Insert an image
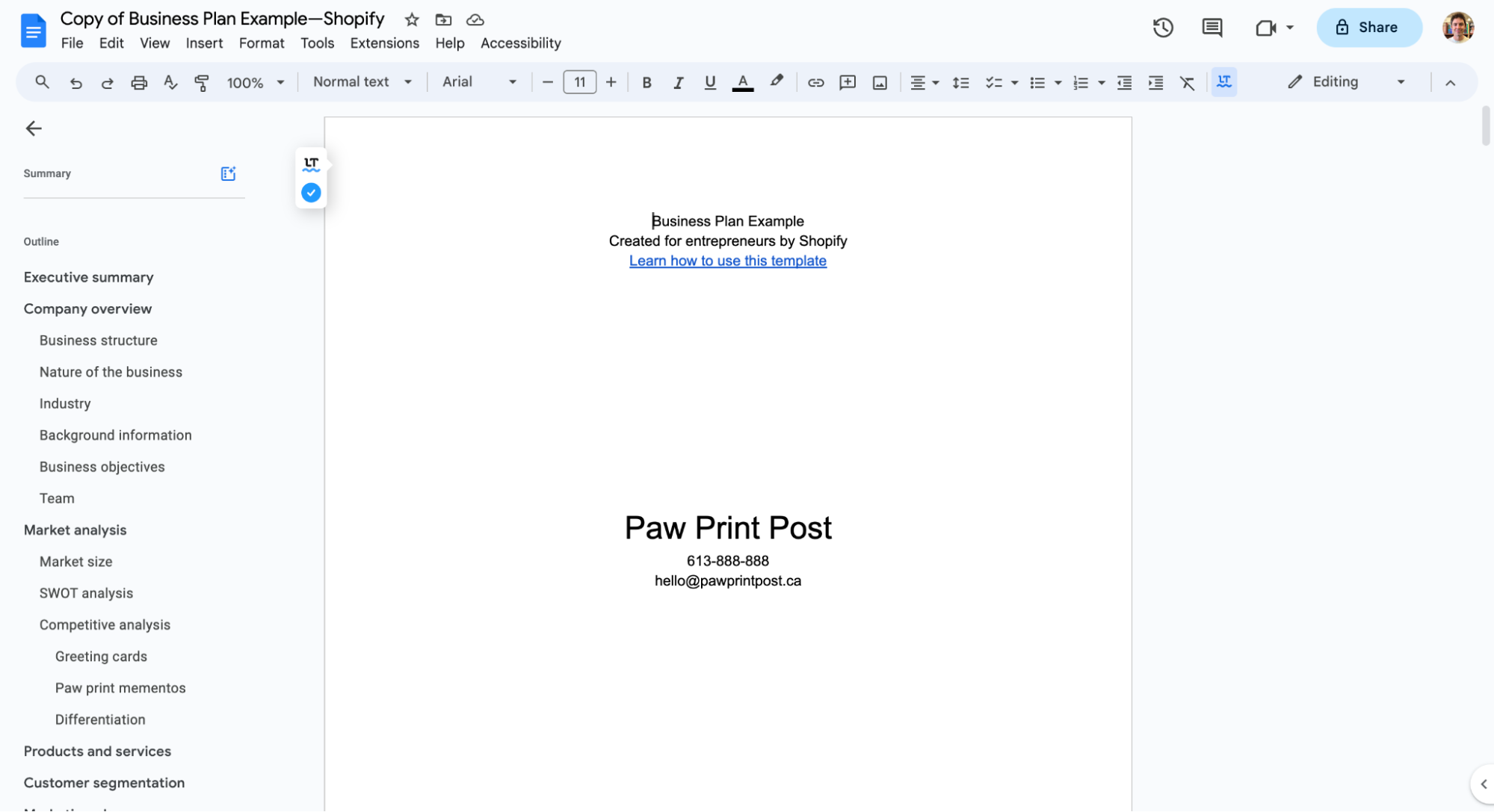 point(880,82)
